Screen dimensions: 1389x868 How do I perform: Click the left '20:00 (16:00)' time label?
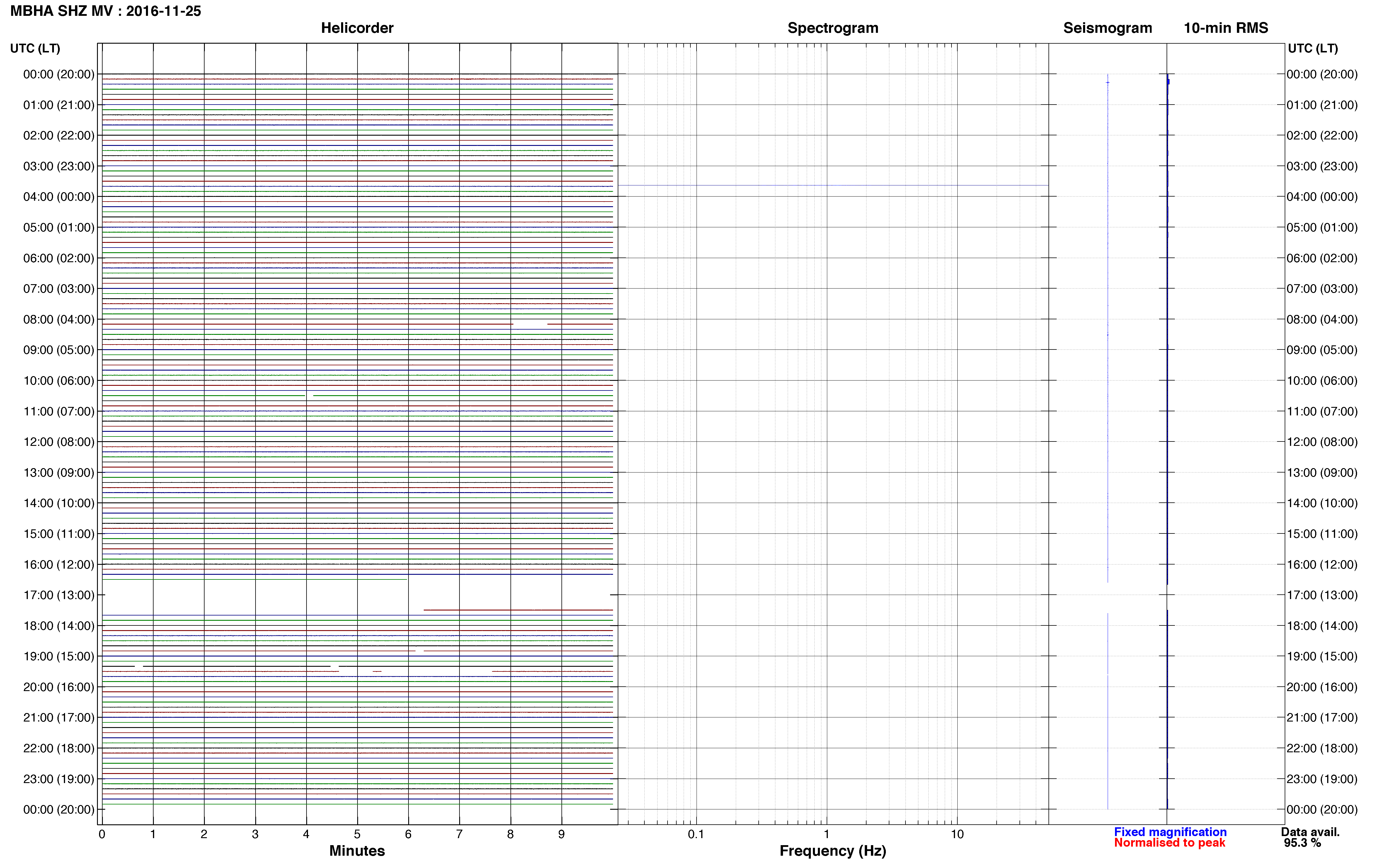(x=59, y=687)
